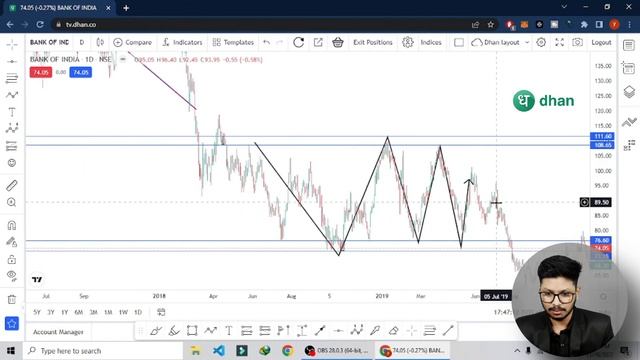Toggle stay in drawing mode
This screenshot has height=360, width=640.
12,242
